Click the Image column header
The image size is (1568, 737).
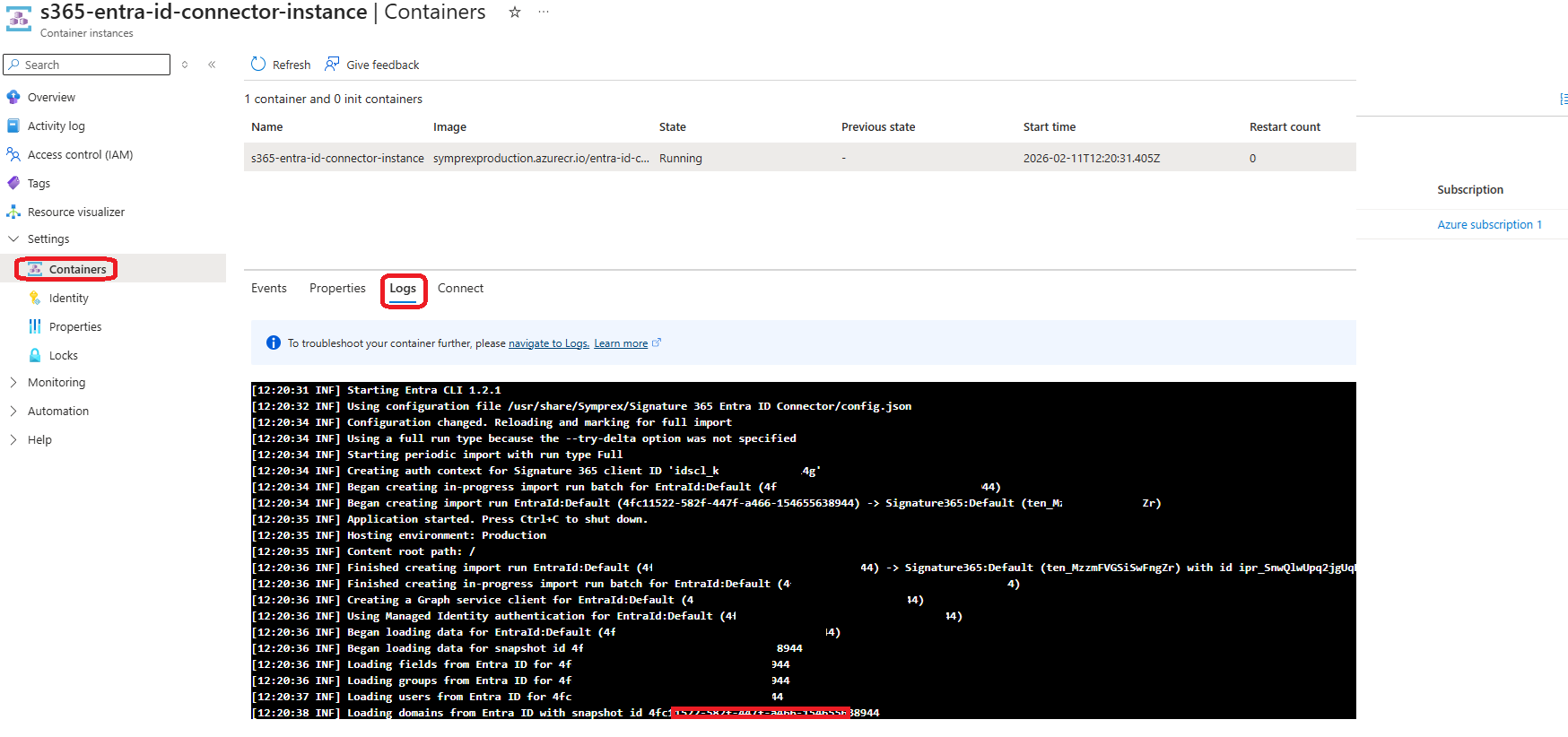click(449, 126)
